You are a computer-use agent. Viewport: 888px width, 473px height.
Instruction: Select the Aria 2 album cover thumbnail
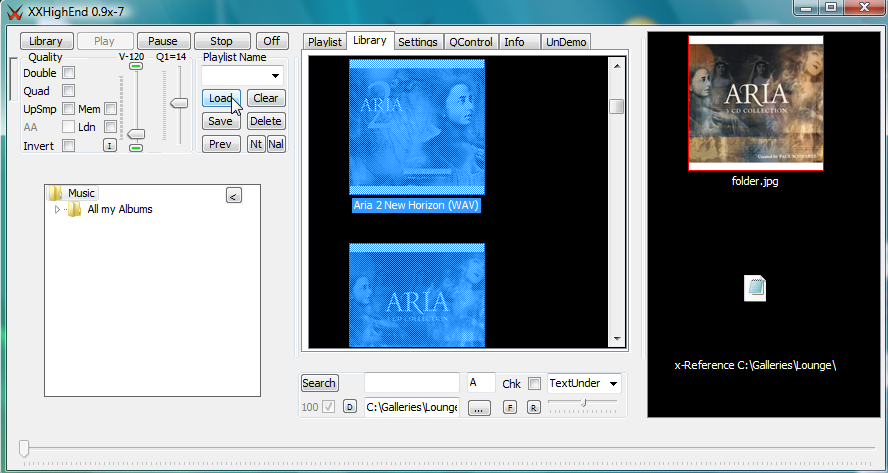[417, 127]
